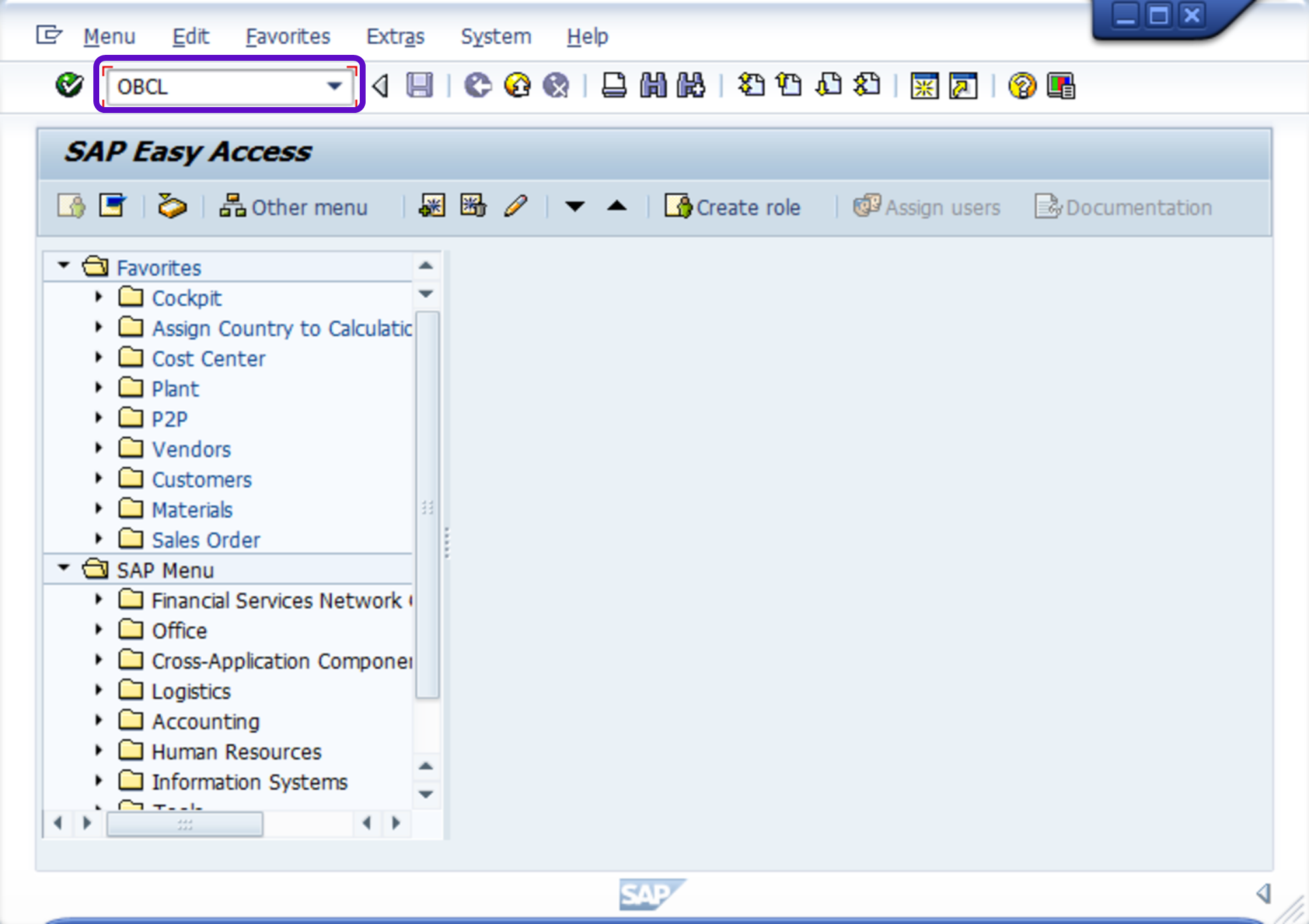Click the Save floppy disk icon
This screenshot has height=924, width=1309.
point(419,85)
